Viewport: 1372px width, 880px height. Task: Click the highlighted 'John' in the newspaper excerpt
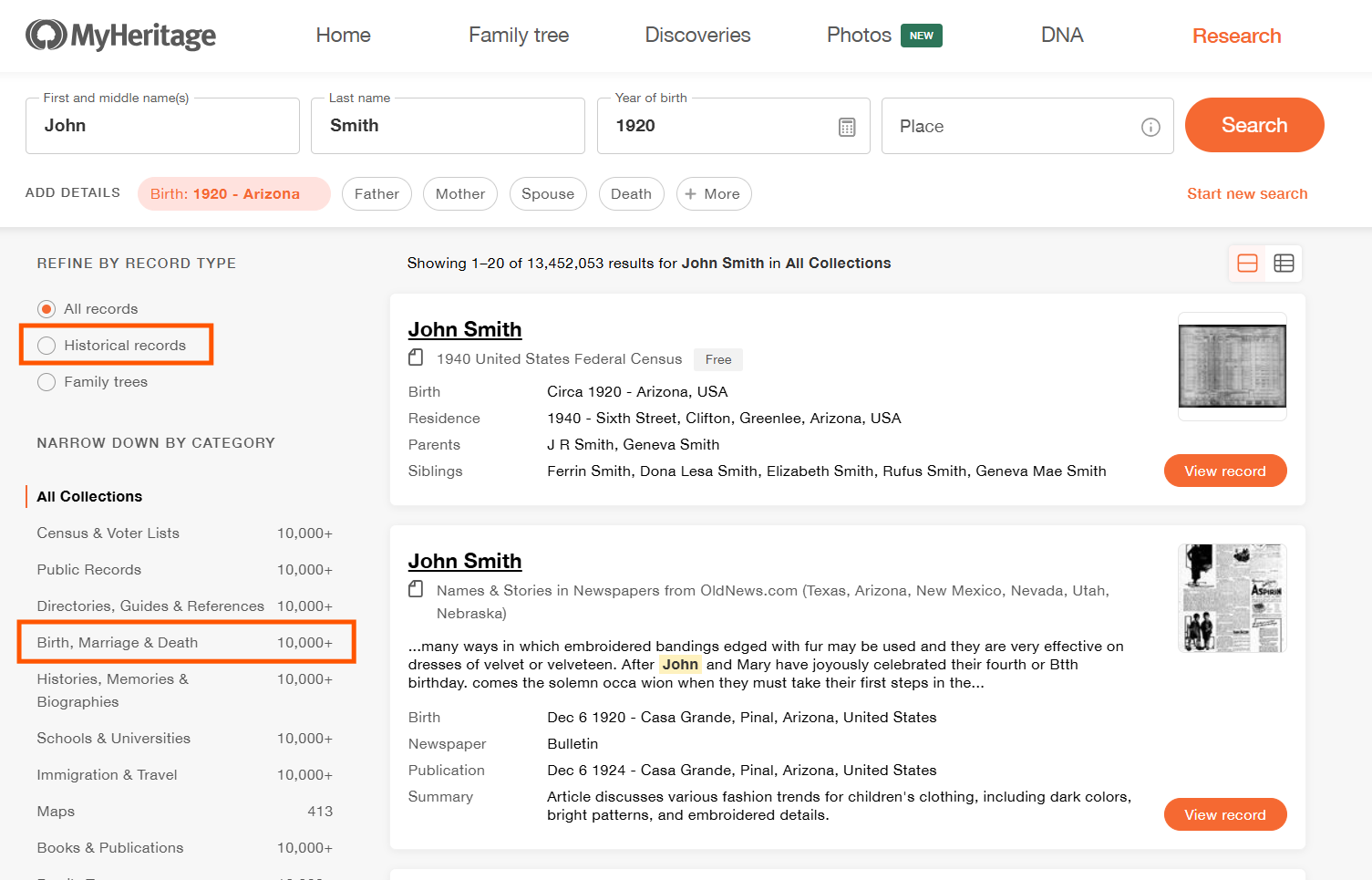[680, 665]
